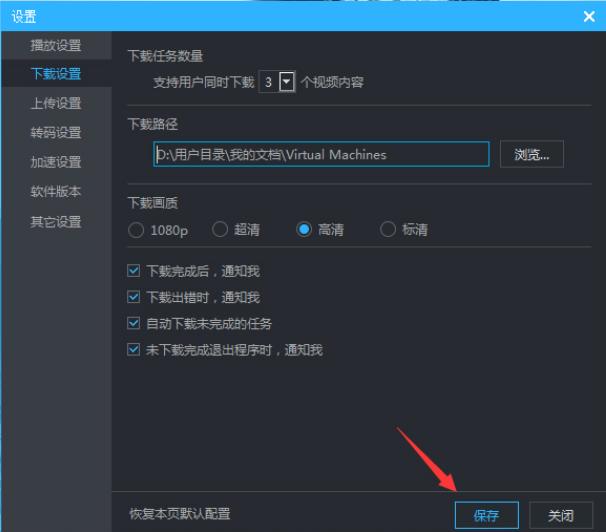Toggle 下载完成后，通知我 checkbox

134,271
